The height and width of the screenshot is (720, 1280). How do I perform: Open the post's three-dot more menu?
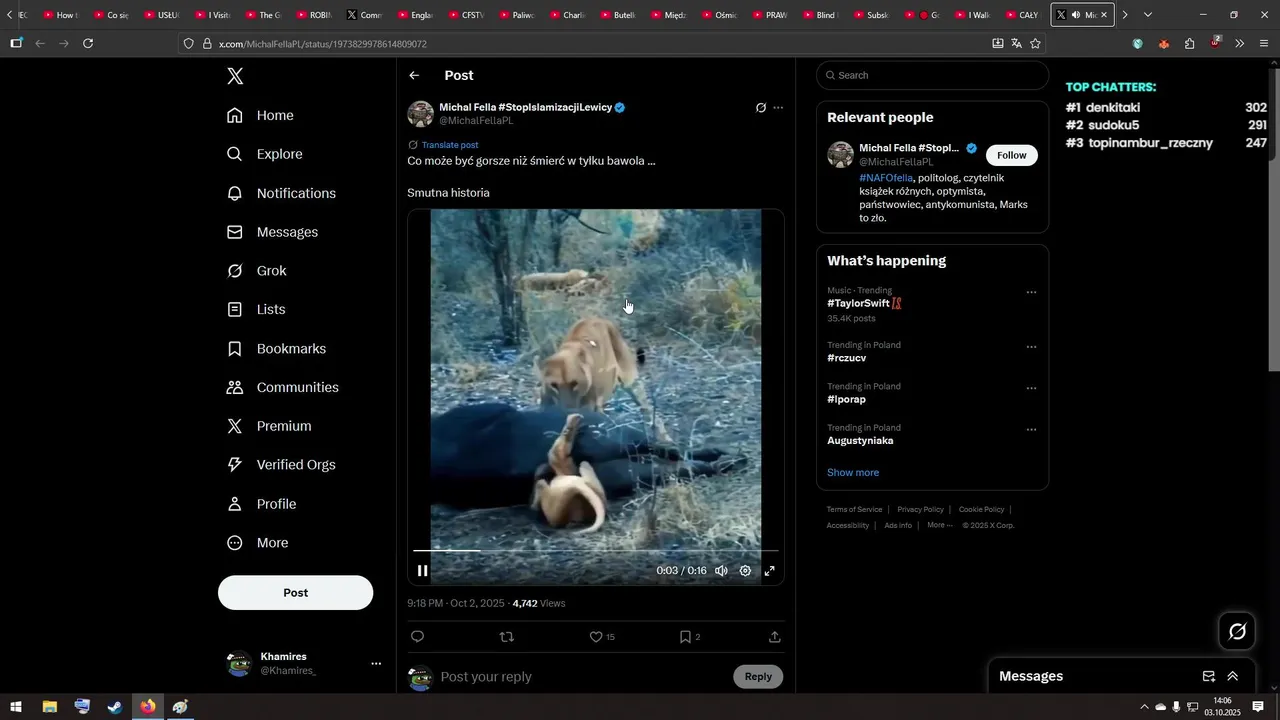click(778, 108)
